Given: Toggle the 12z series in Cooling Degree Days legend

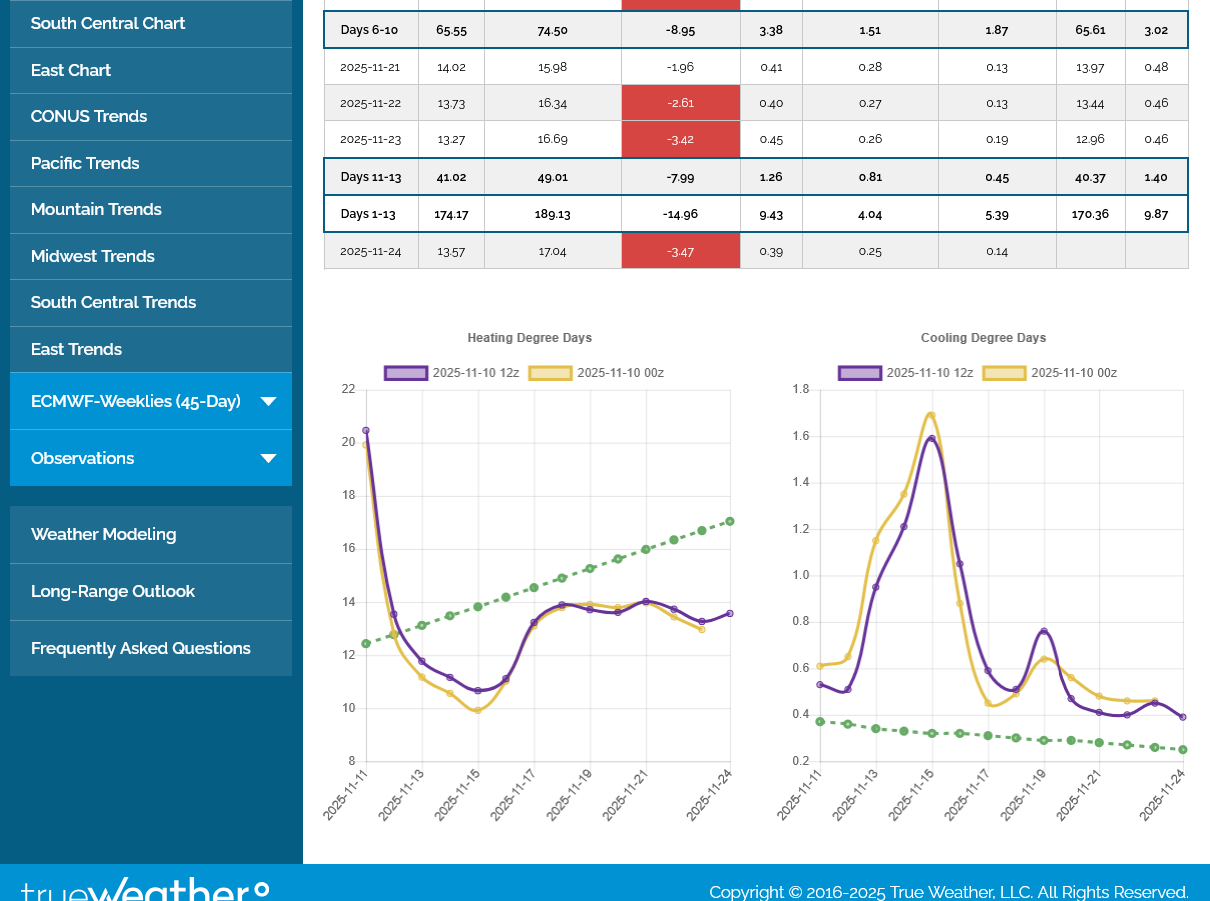Looking at the screenshot, I should pyautogui.click(x=906, y=373).
